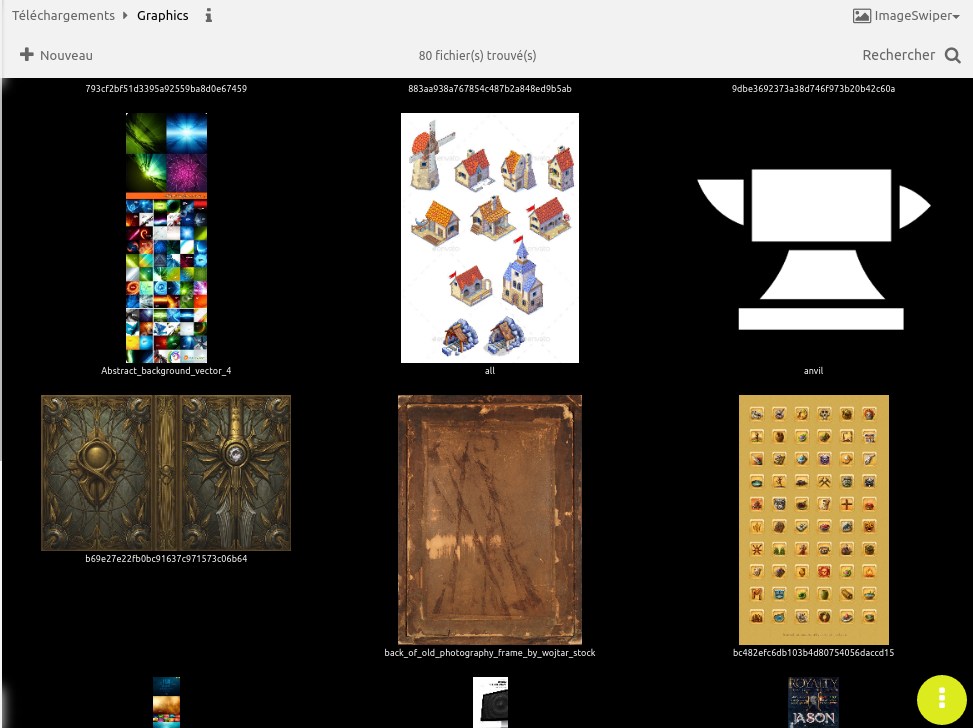This screenshot has width=973, height=728.
Task: Click file name 883aa938a767854c487b2a848ed9b5ab
Action: (490, 89)
